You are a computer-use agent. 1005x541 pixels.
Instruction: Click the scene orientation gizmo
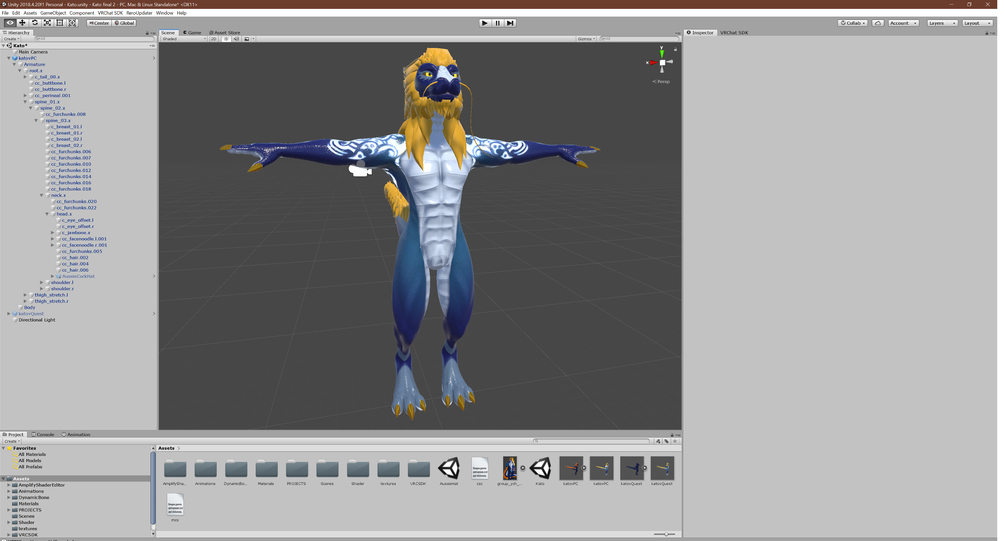click(661, 62)
